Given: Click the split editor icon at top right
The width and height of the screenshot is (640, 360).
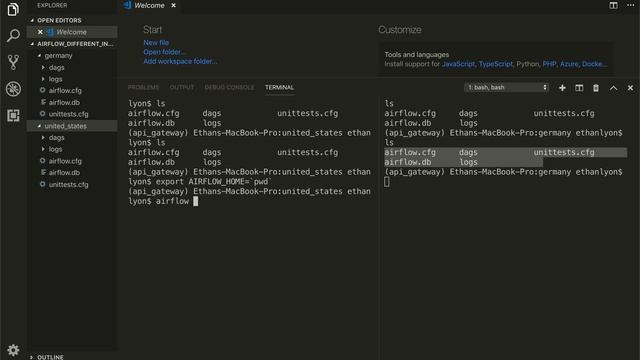Looking at the screenshot, I should (613, 5).
